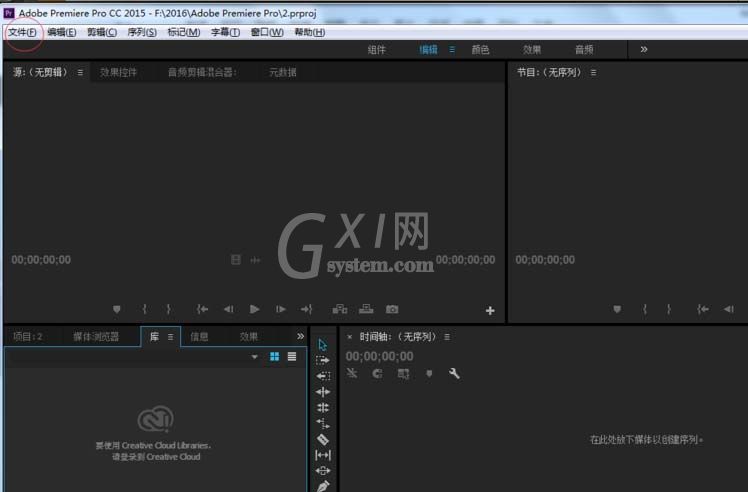748x492 pixels.
Task: Select the Selection tool arrow
Action: 322,345
